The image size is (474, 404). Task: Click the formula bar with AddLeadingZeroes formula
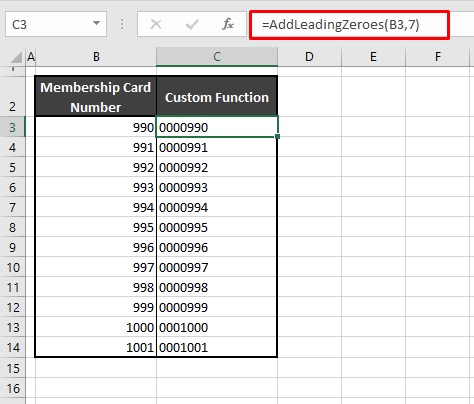click(x=349, y=25)
